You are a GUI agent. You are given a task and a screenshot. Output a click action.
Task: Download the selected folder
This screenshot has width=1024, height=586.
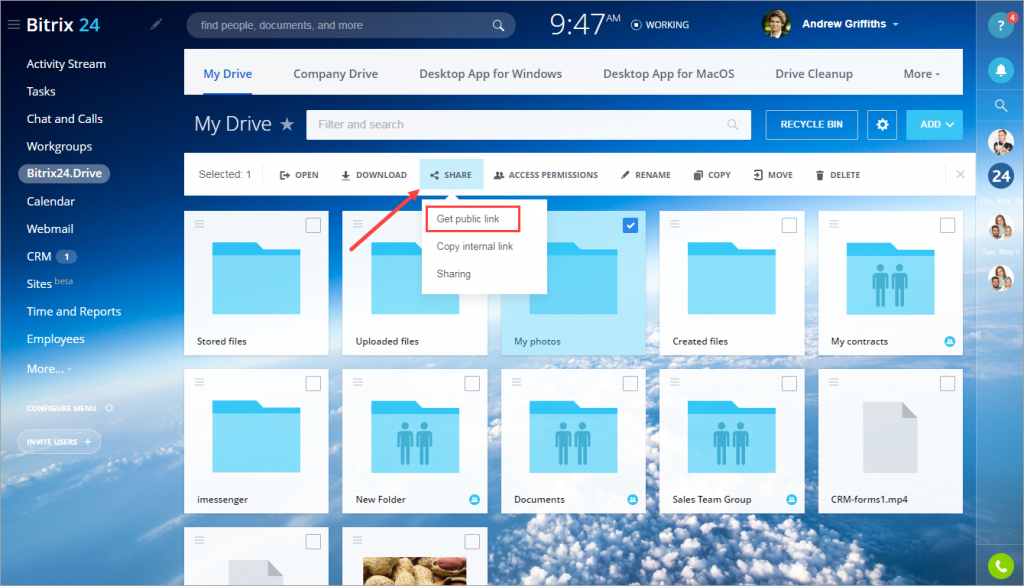coord(374,175)
